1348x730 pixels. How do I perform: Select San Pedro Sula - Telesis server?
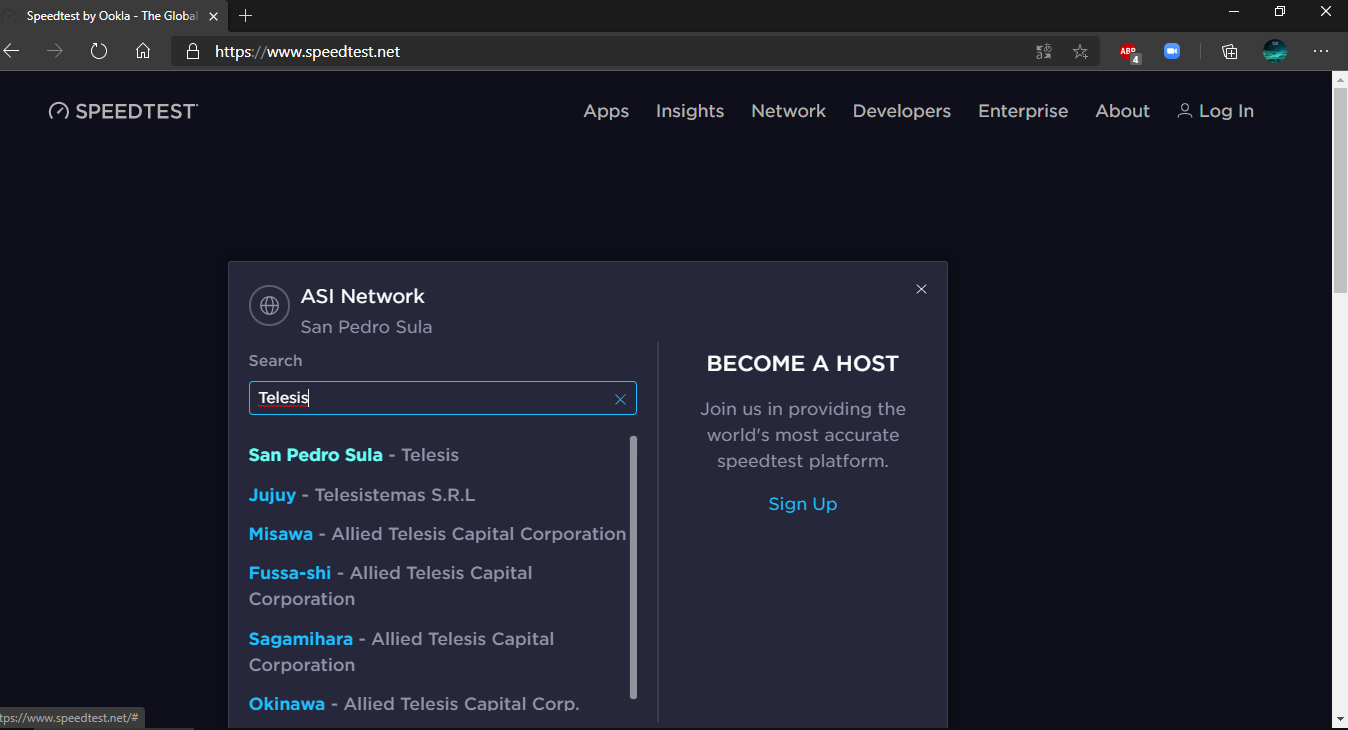354,455
